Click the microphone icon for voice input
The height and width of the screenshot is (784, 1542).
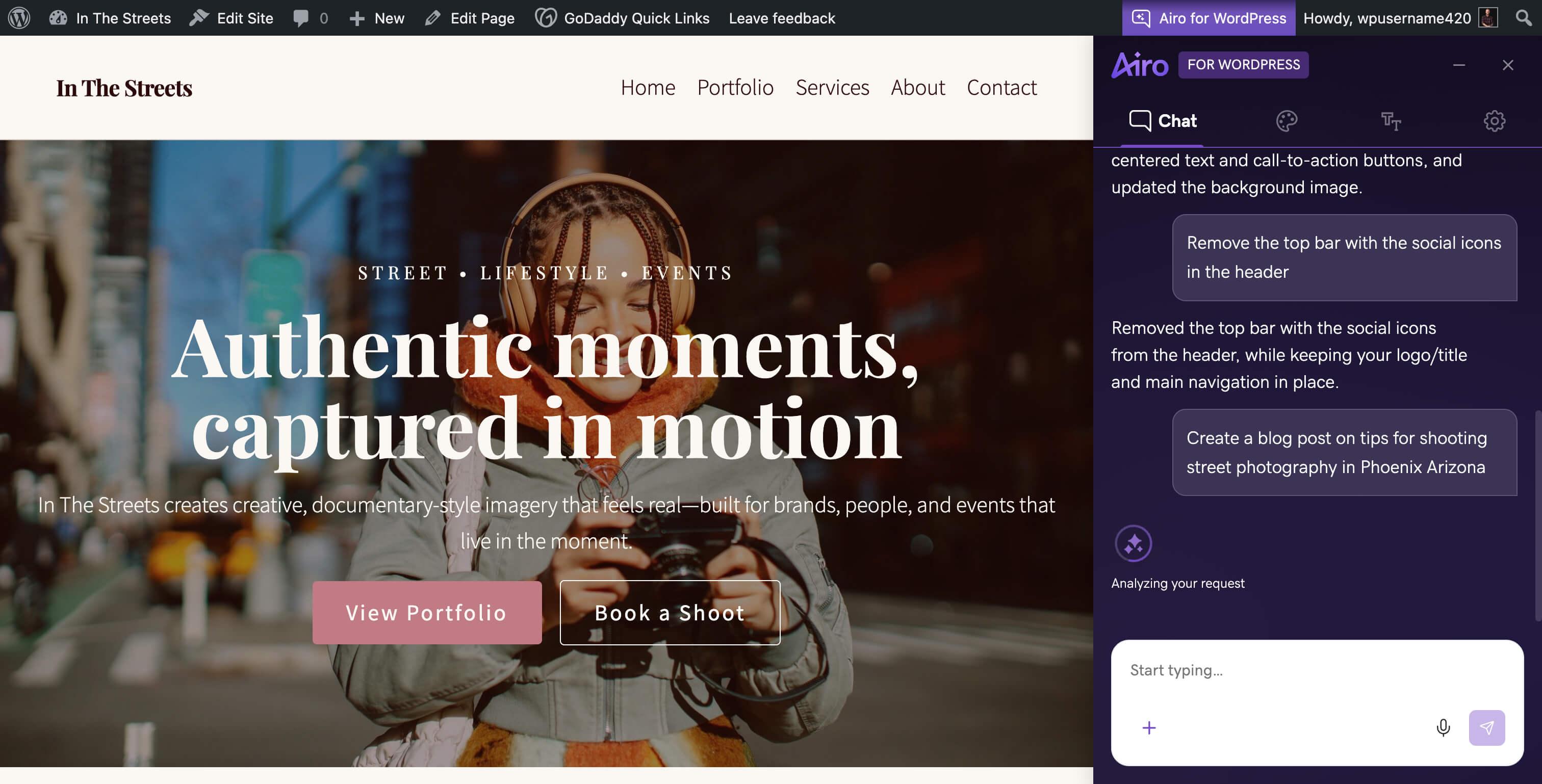pos(1444,728)
